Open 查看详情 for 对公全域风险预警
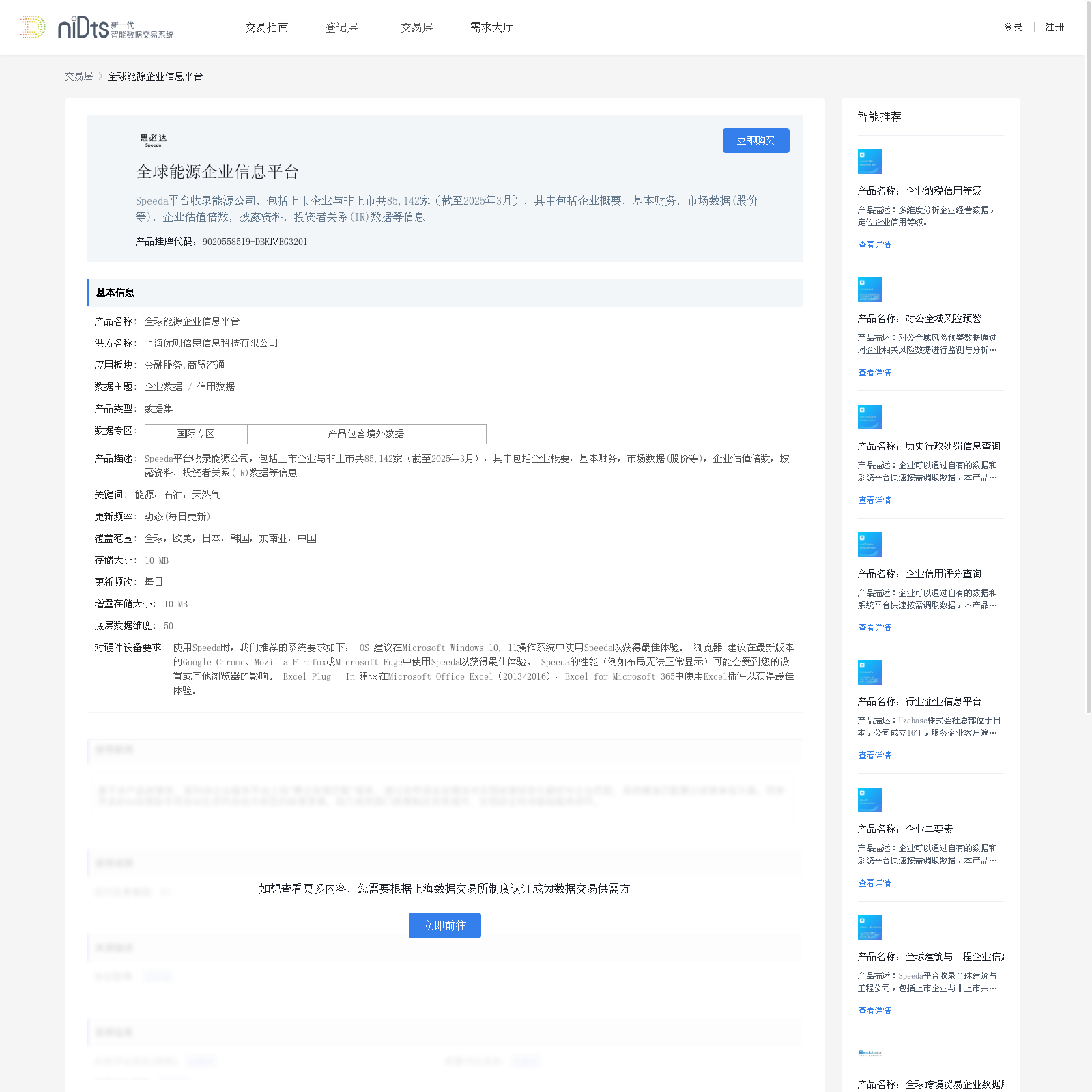Viewport: 1092px width, 1092px height. click(x=874, y=373)
